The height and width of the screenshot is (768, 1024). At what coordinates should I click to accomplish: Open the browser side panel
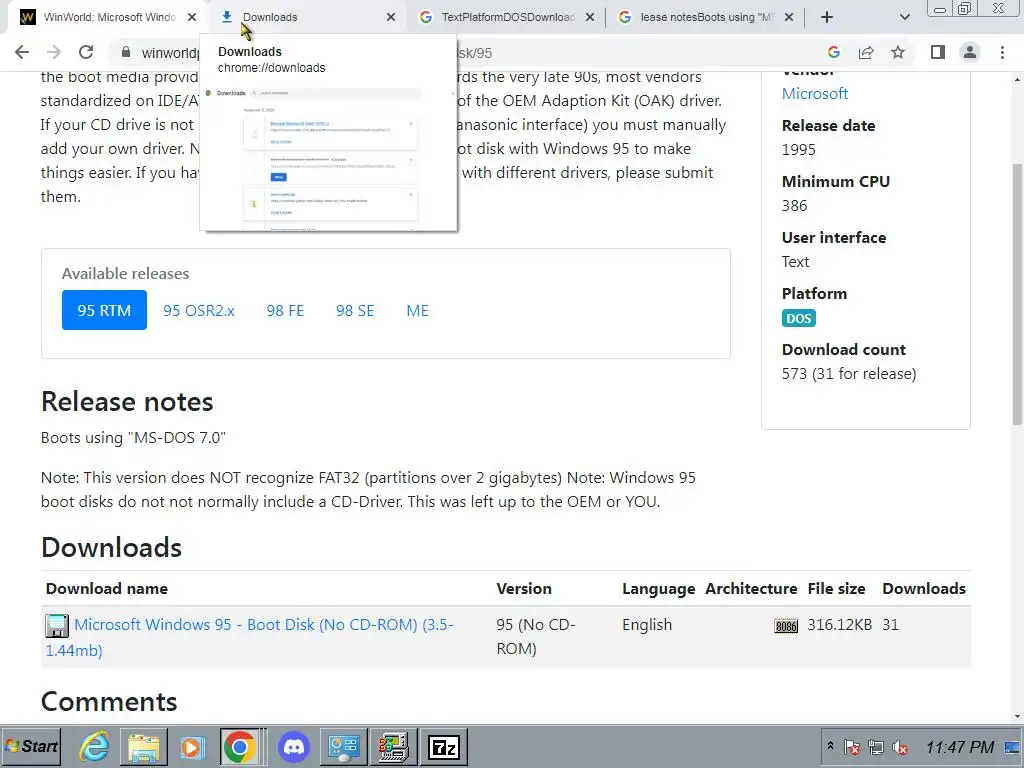938,52
